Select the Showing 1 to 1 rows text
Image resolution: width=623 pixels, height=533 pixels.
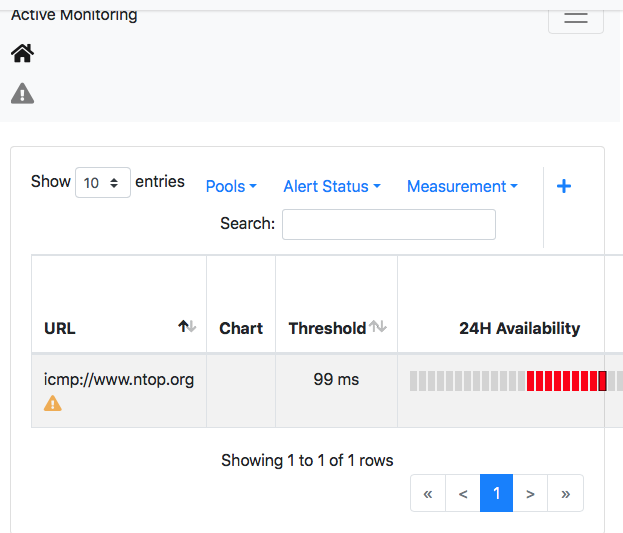(x=307, y=460)
